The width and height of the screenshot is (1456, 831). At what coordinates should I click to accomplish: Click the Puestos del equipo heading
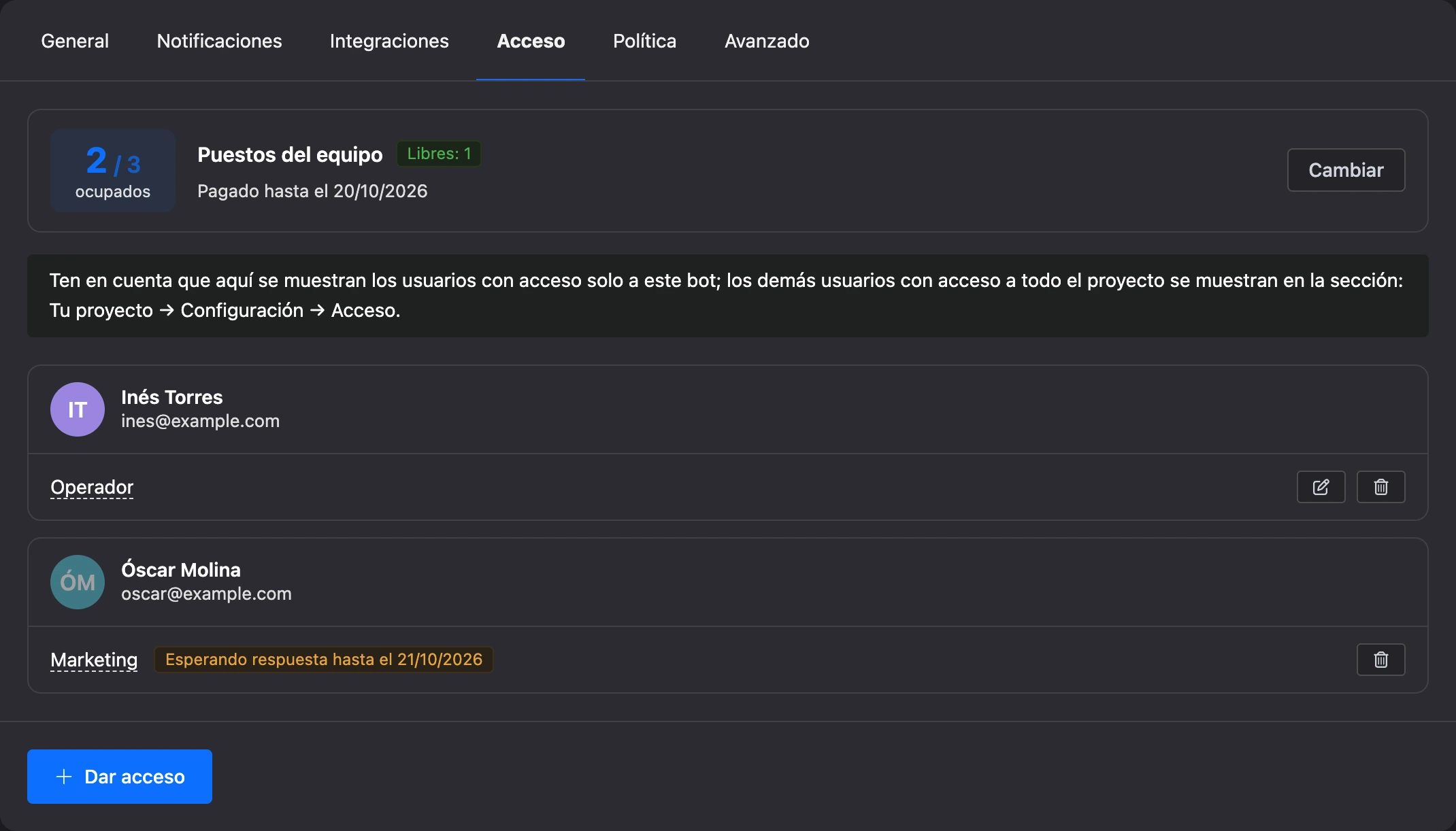pos(290,154)
